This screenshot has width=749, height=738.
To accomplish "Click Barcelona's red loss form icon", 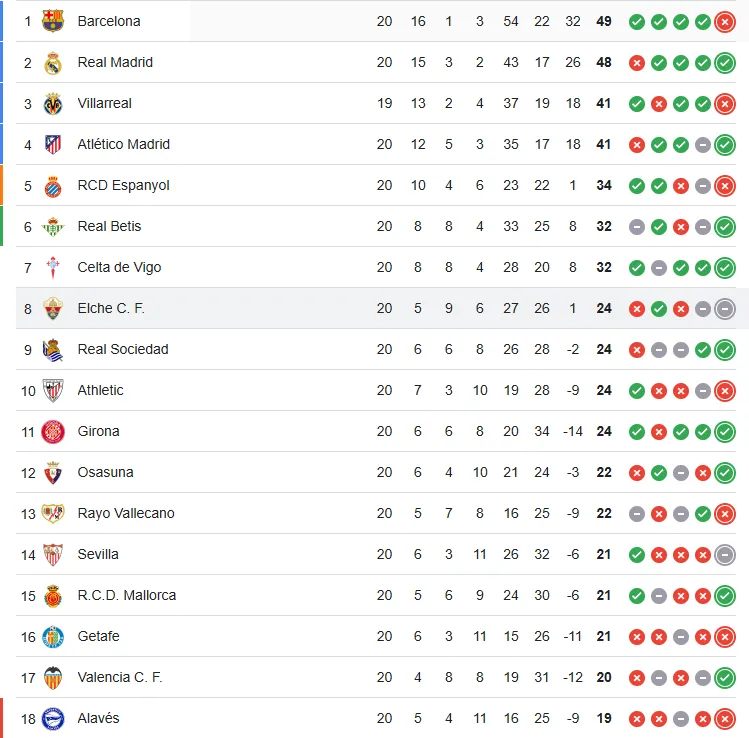I will point(725,21).
